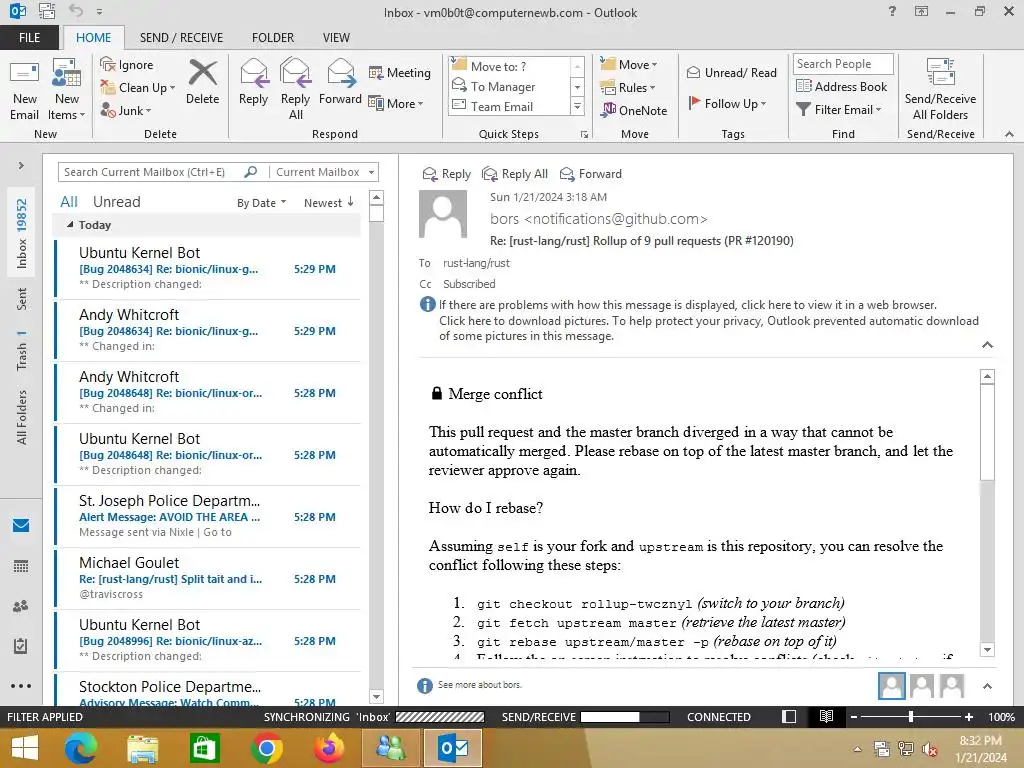This screenshot has width=1024, height=768.
Task: Click Reply All in the reading pane
Action: click(x=515, y=174)
